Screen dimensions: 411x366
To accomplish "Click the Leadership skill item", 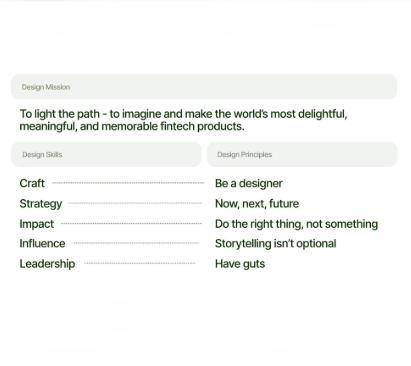I will click(x=47, y=264).
